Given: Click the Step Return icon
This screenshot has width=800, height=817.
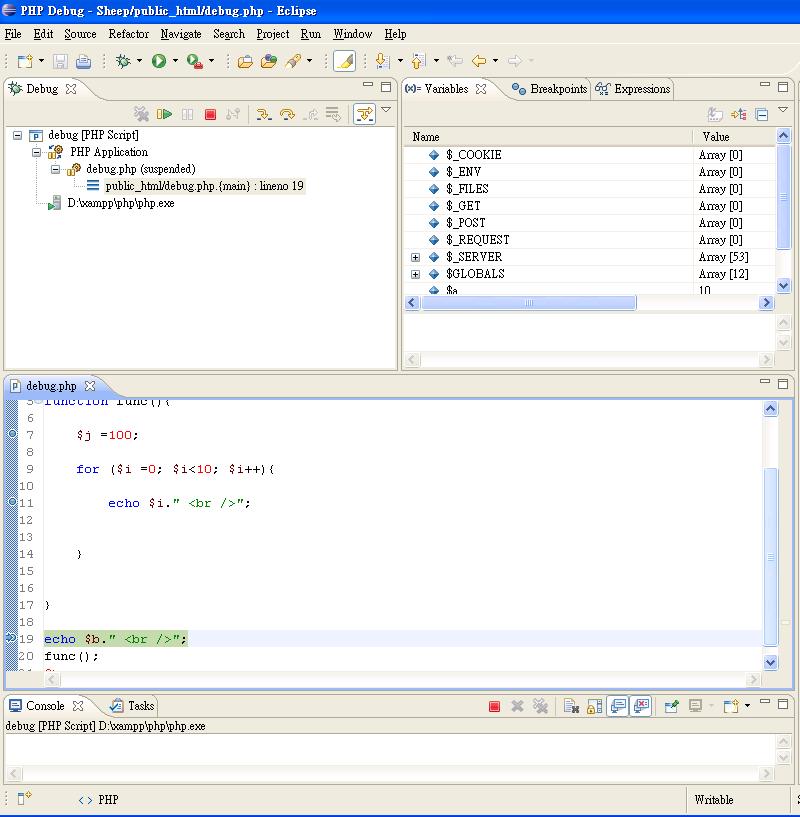Looking at the screenshot, I should pyautogui.click(x=311, y=114).
